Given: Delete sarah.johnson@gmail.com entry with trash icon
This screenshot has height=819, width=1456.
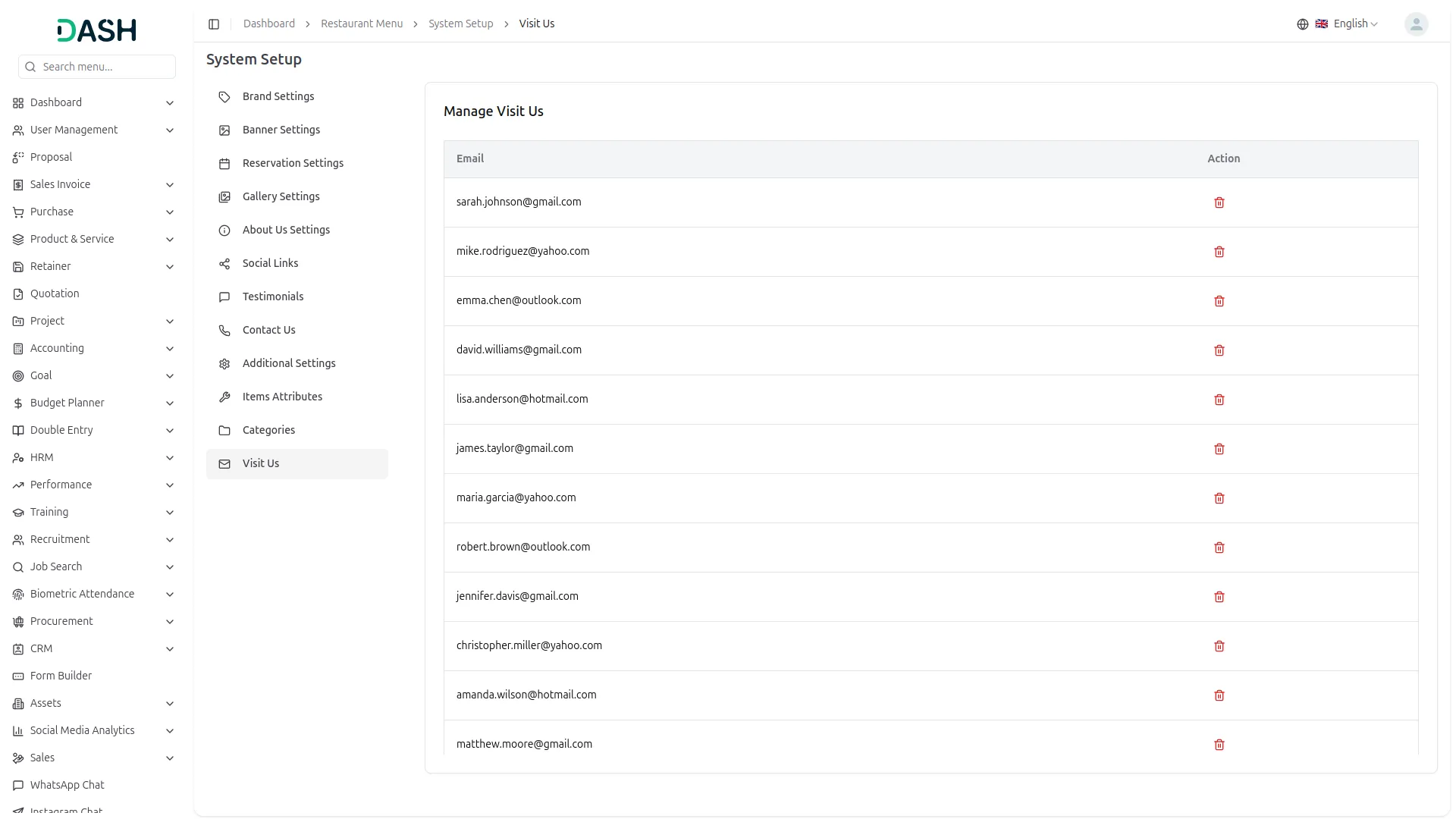Looking at the screenshot, I should [x=1219, y=202].
